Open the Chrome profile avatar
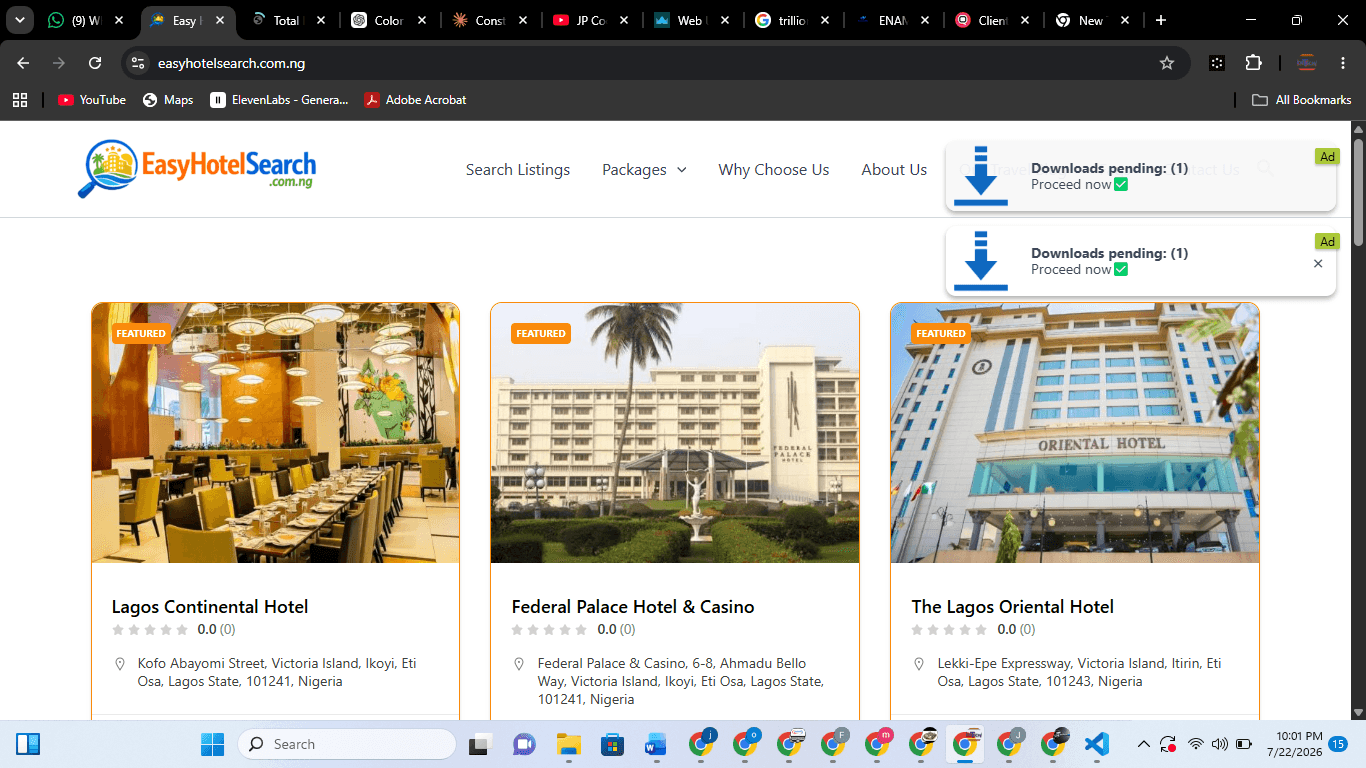This screenshot has width=1366, height=768. pyautogui.click(x=1306, y=63)
